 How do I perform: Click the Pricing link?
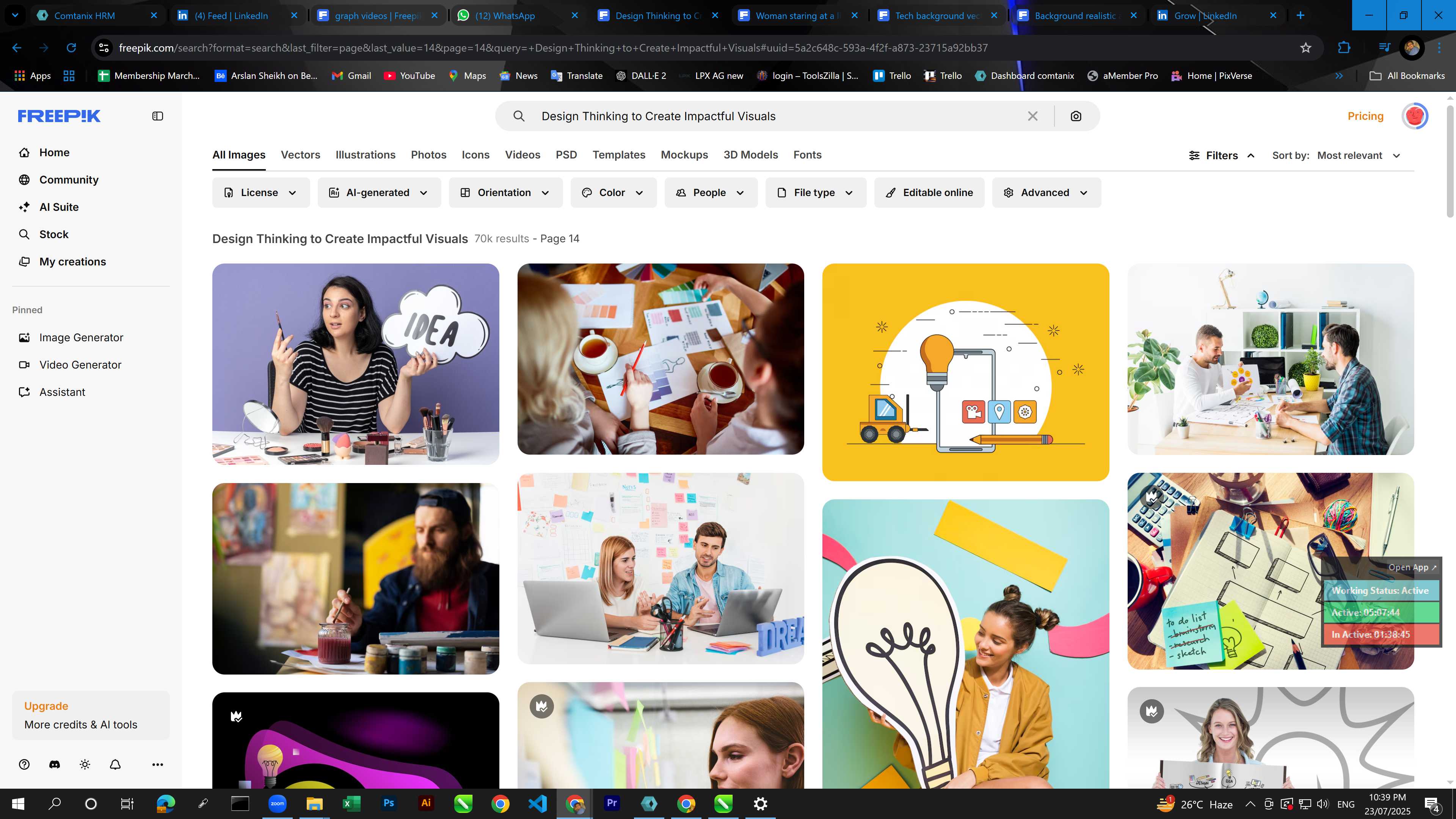(x=1365, y=116)
